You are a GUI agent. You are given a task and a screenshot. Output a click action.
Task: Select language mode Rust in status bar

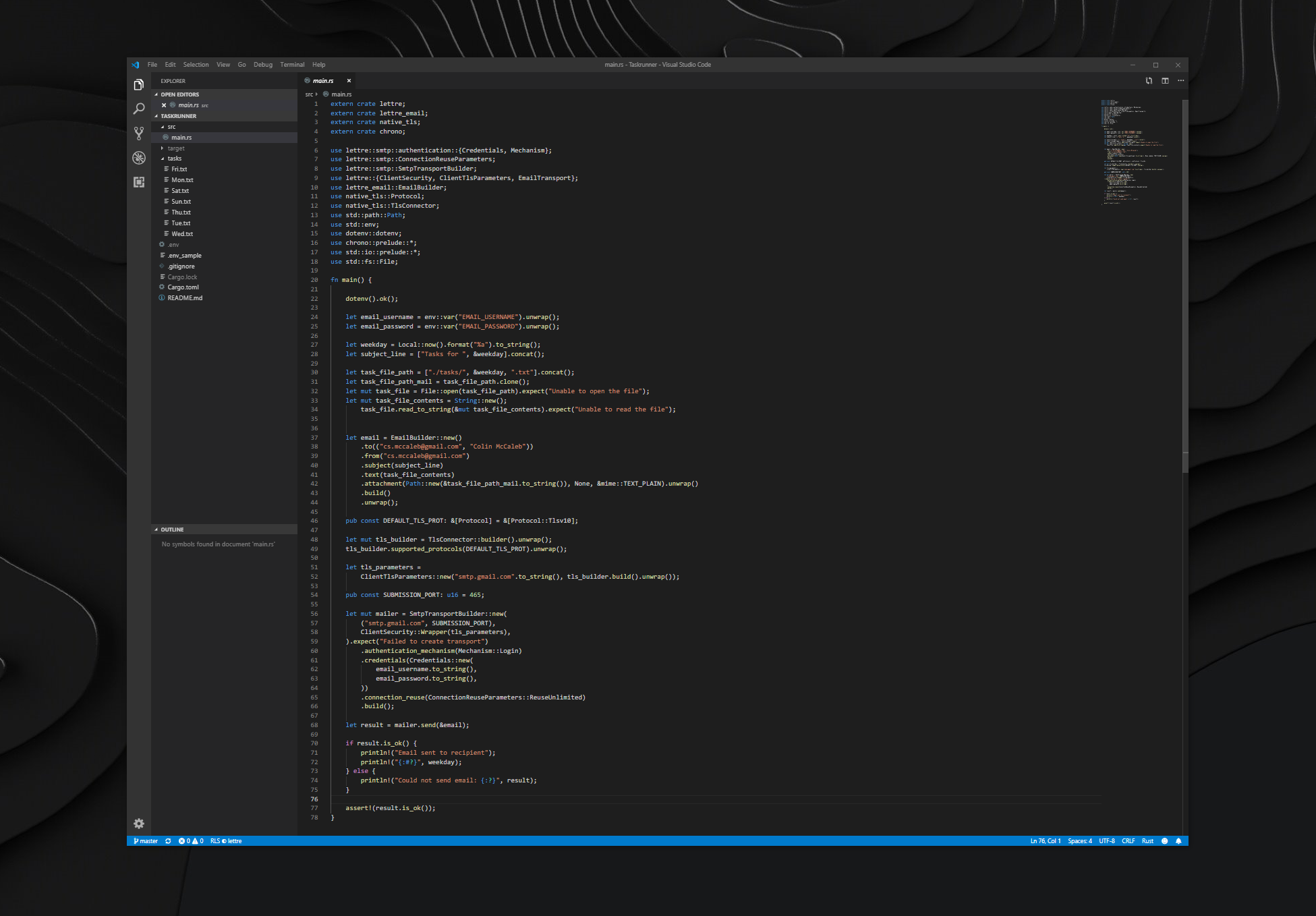tap(1147, 841)
